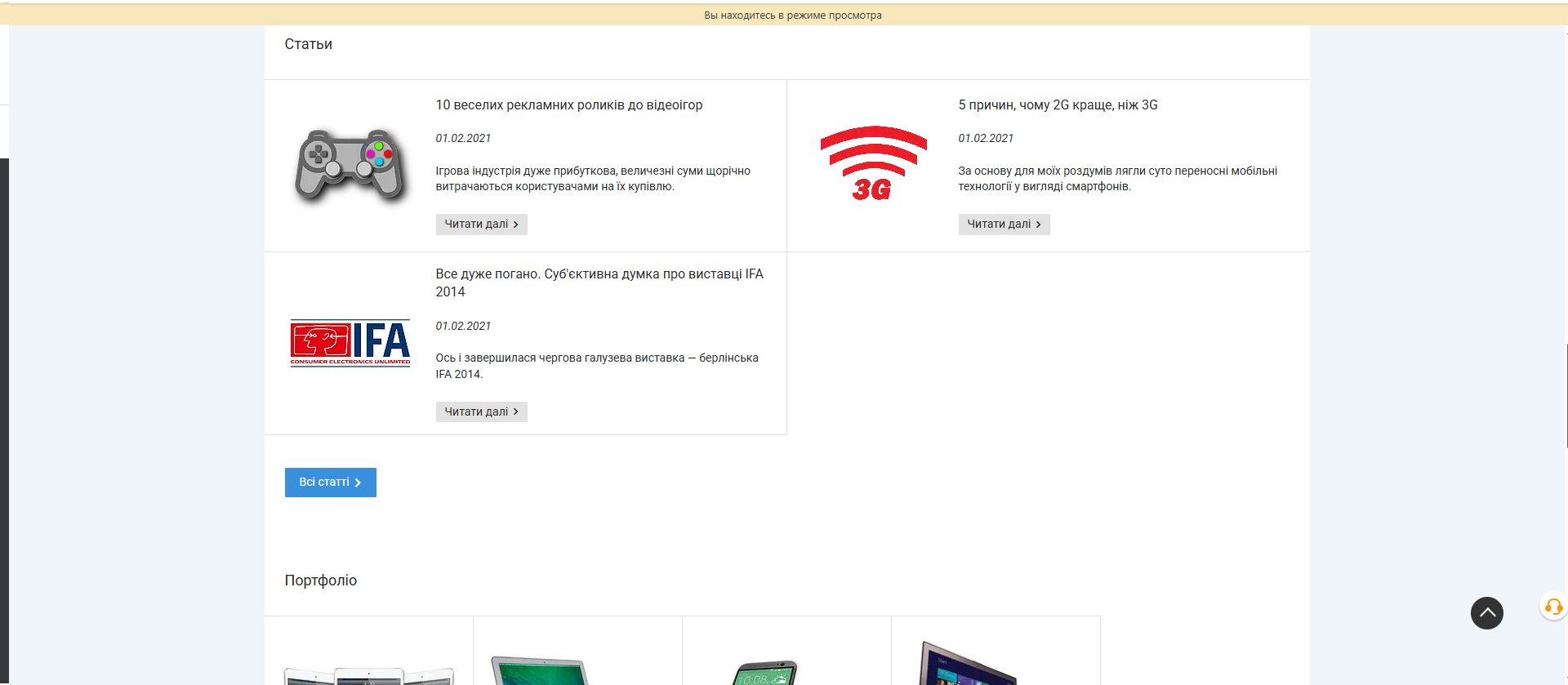
Task: Click the preview mode notification banner
Action: click(792, 16)
